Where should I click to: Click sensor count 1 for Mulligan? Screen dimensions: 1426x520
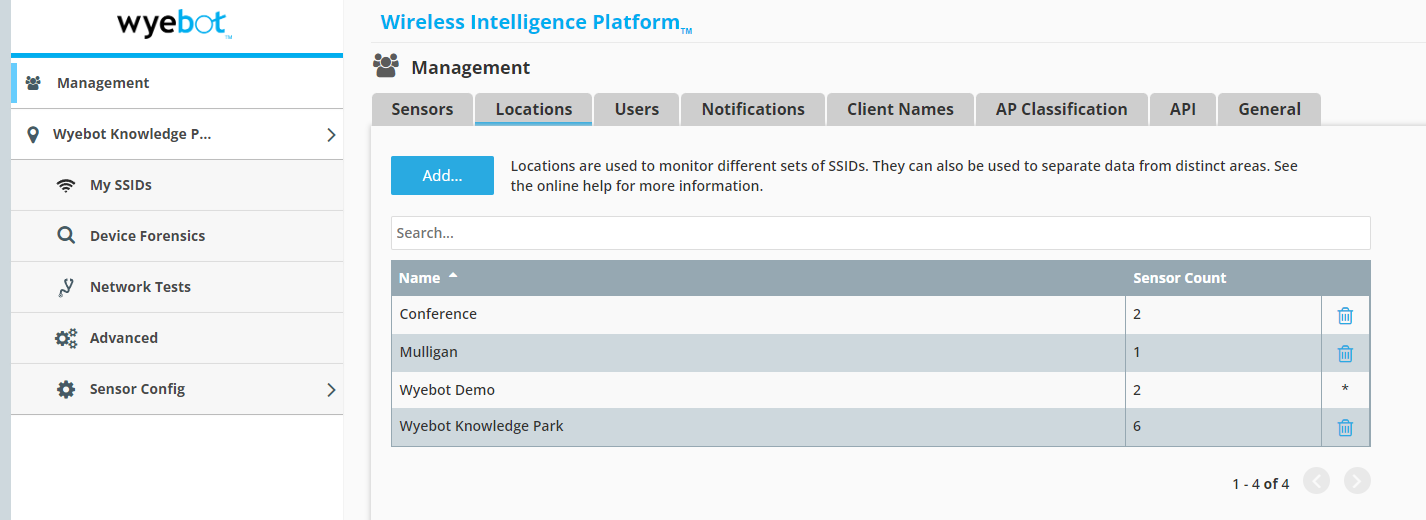pyautogui.click(x=1137, y=352)
